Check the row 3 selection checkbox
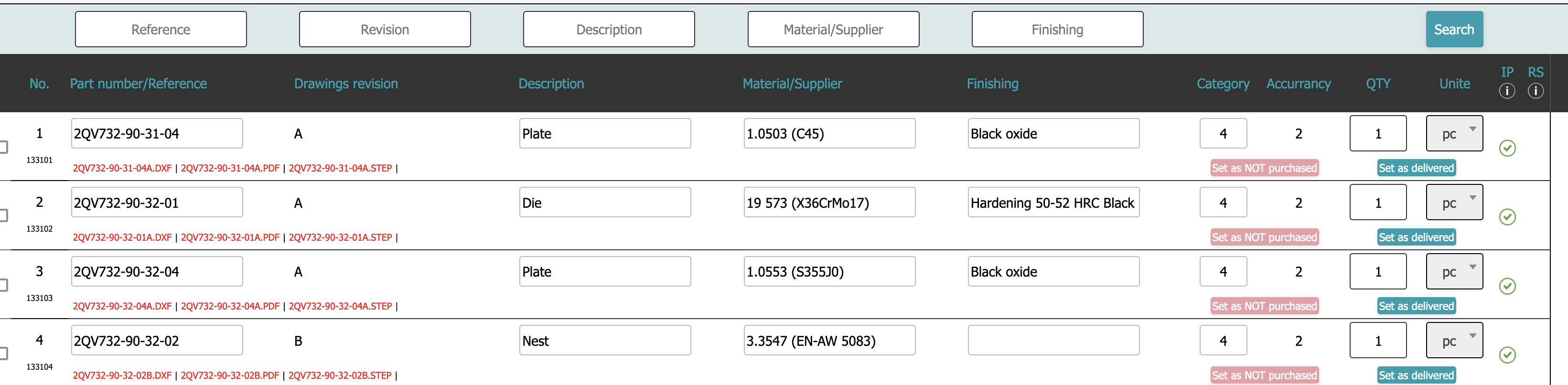The width and height of the screenshot is (1568, 385). [3, 285]
